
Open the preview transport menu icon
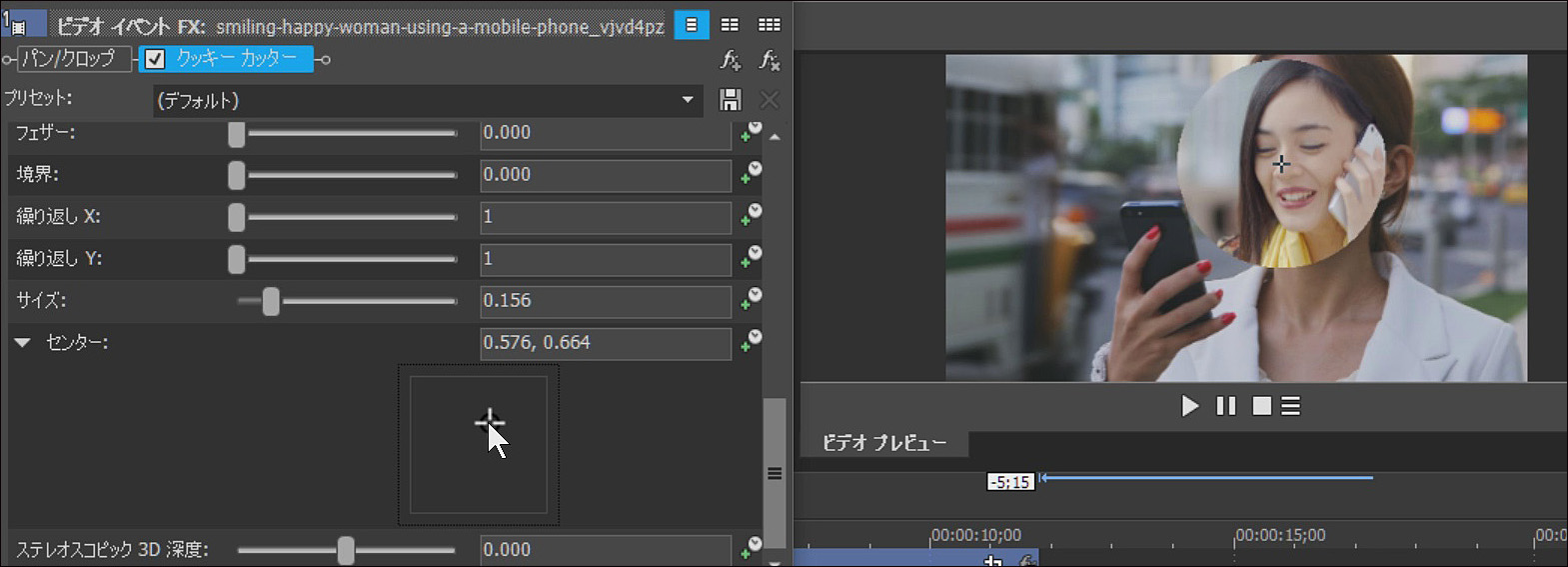coord(1291,406)
